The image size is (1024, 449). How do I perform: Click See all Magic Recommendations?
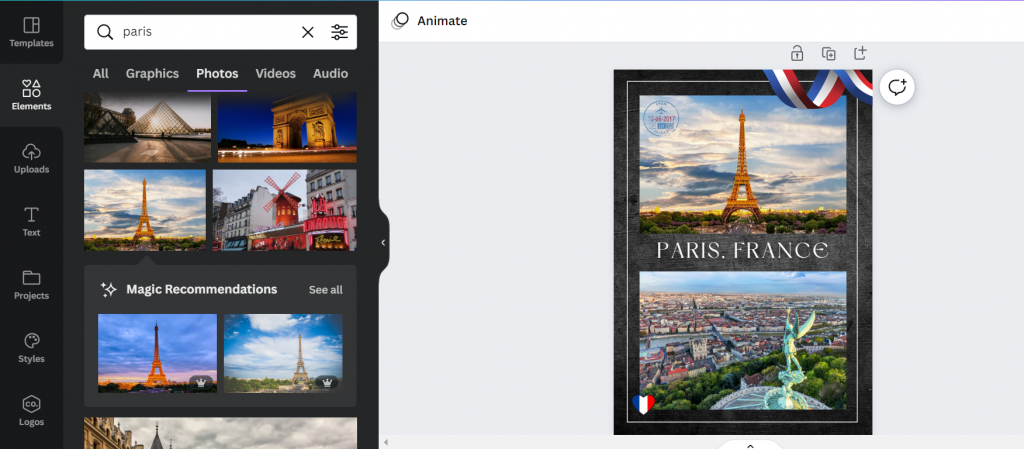click(325, 290)
